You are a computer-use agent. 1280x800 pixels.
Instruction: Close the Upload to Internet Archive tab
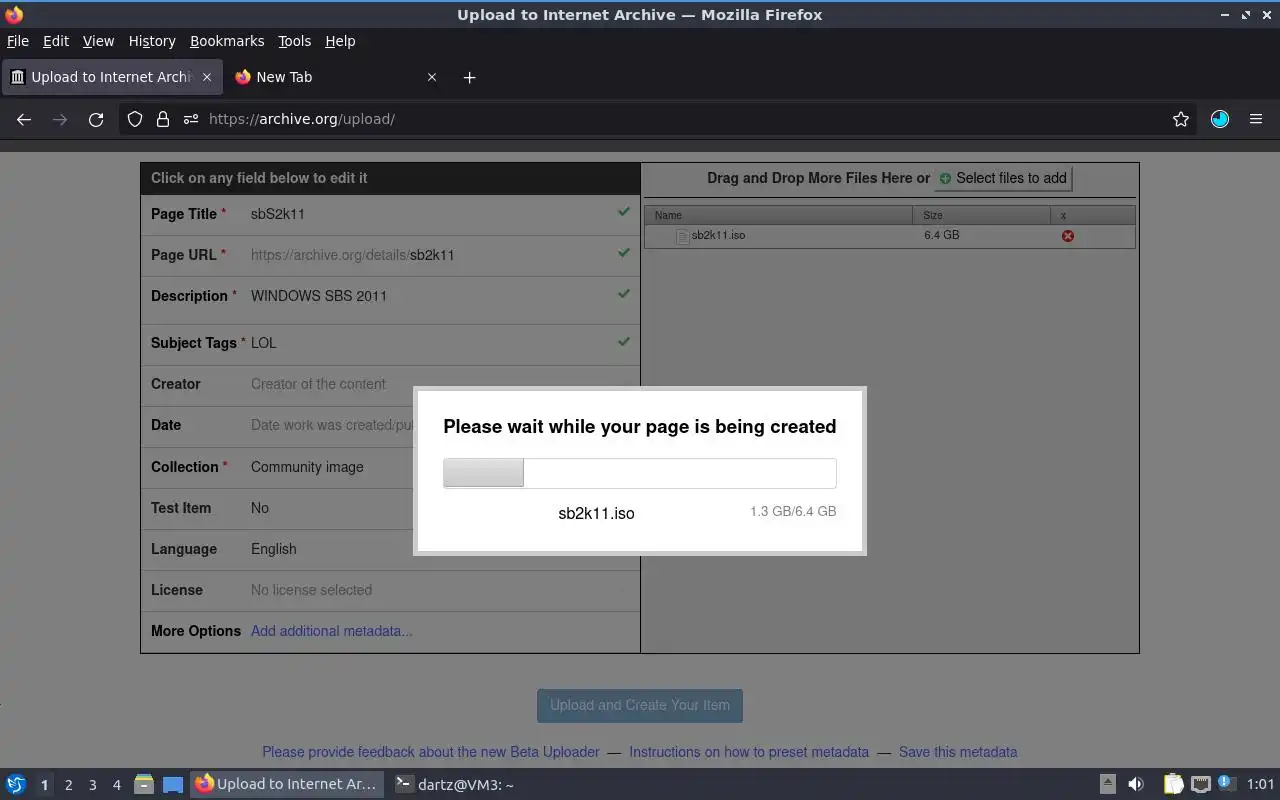point(207,77)
